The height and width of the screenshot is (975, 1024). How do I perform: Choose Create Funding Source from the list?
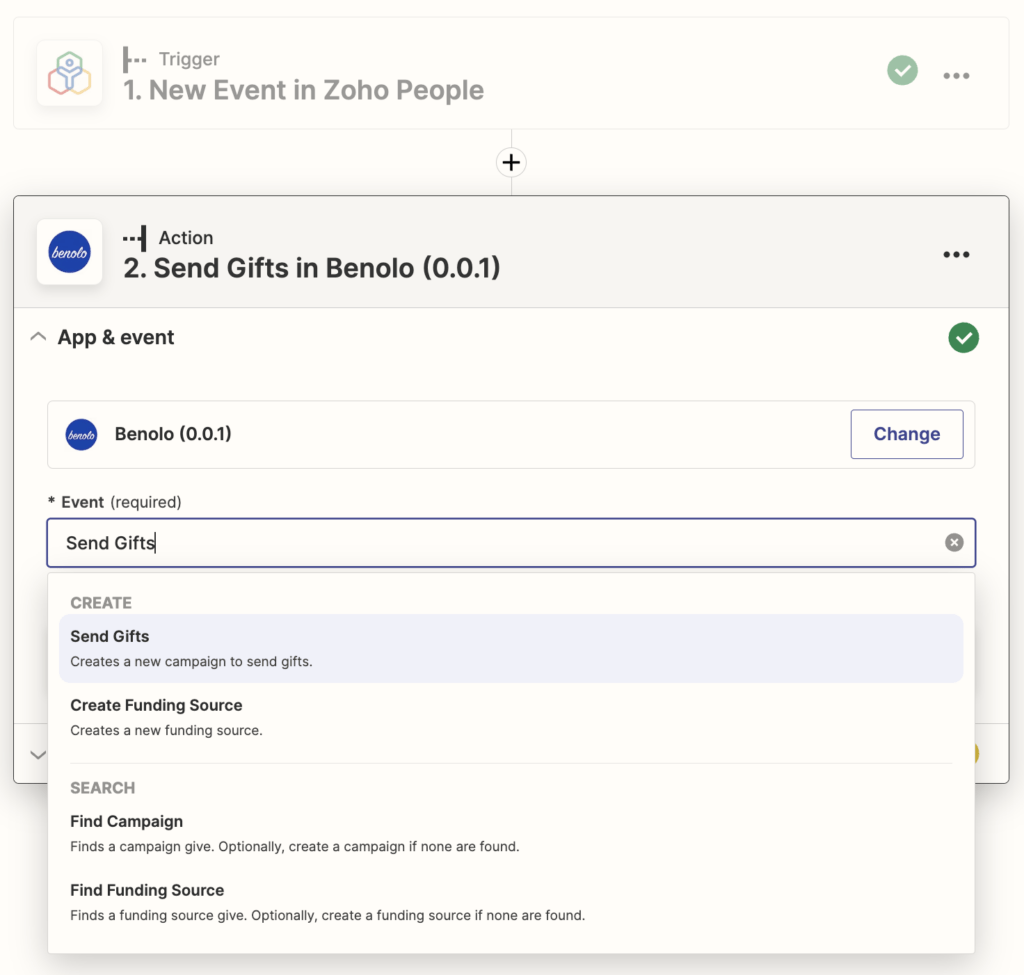point(511,717)
